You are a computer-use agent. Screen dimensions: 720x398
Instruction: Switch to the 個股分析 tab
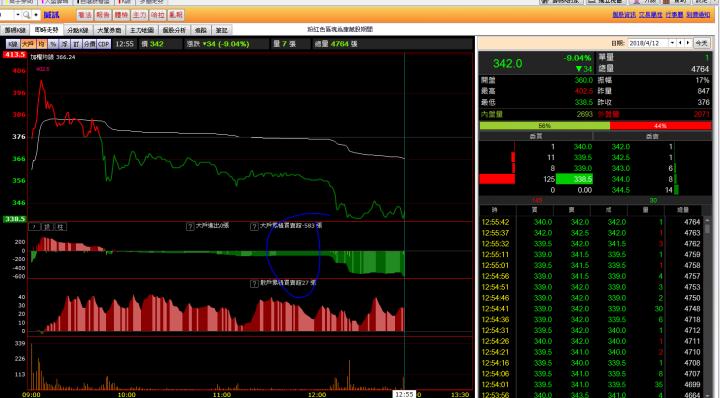click(x=174, y=30)
